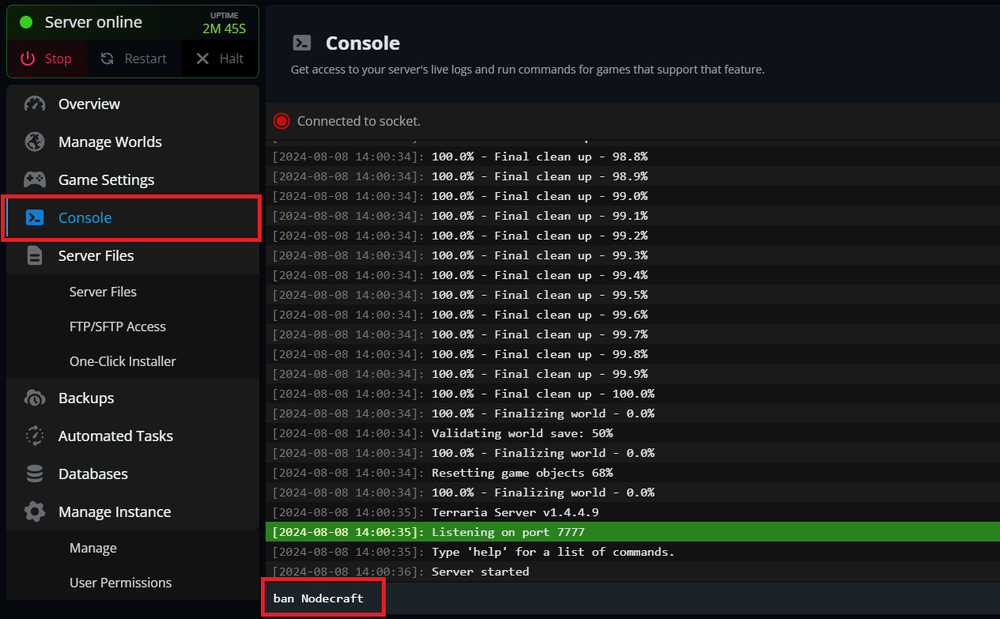Click the red socket connection indicator
1000x619 pixels.
point(281,120)
